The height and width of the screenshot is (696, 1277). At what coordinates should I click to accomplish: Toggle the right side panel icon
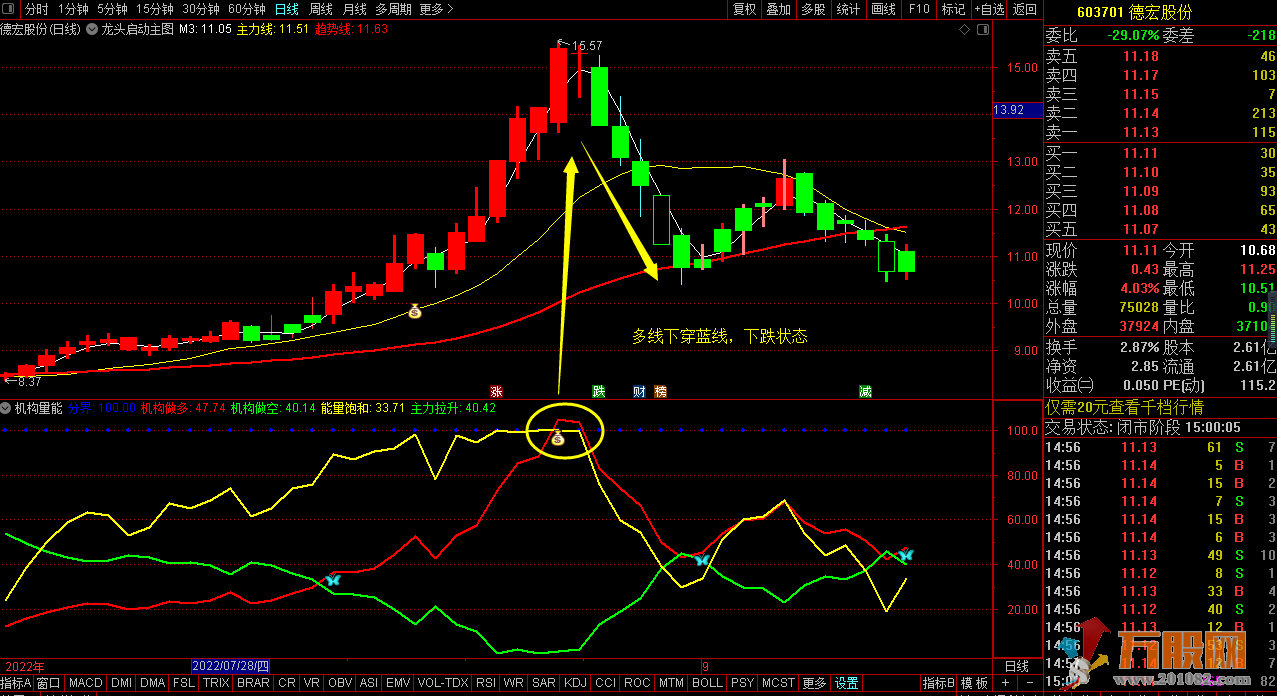click(983, 29)
